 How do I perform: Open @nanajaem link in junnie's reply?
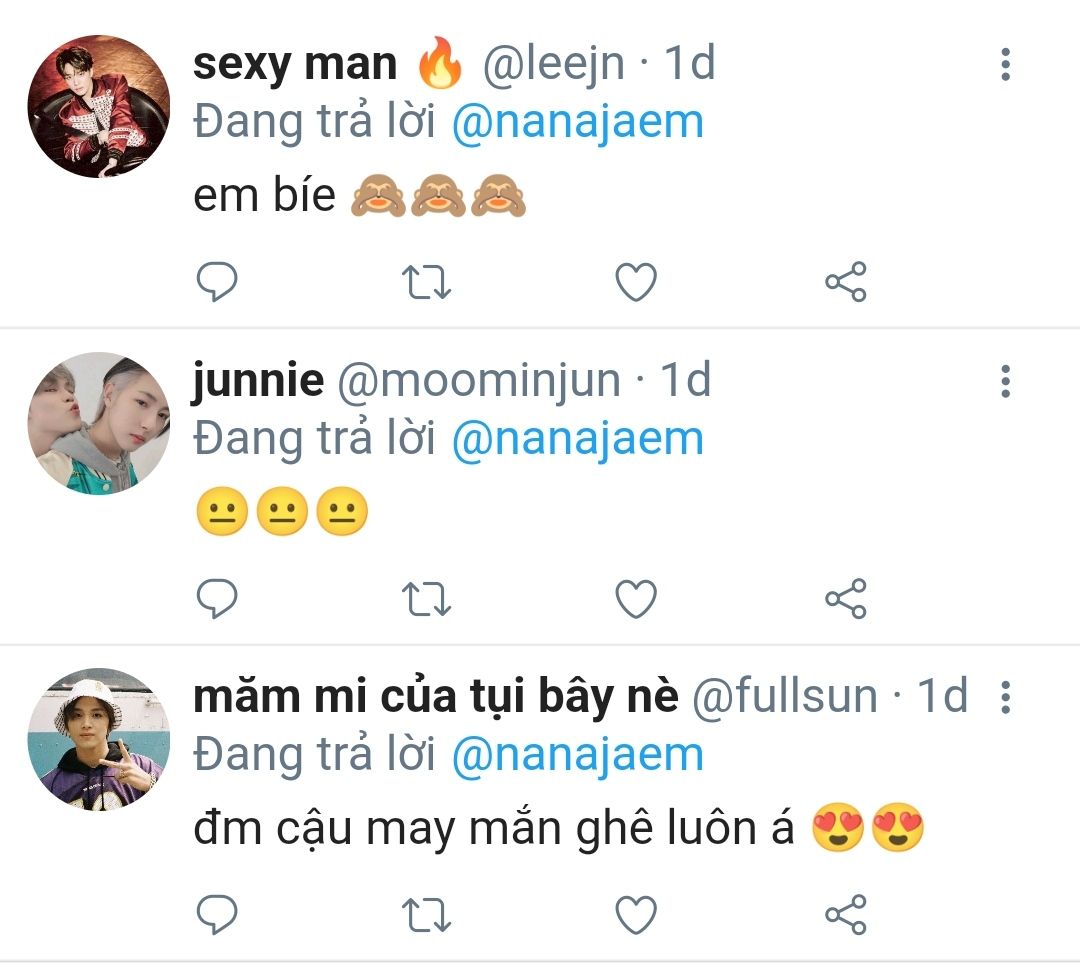[x=578, y=440]
